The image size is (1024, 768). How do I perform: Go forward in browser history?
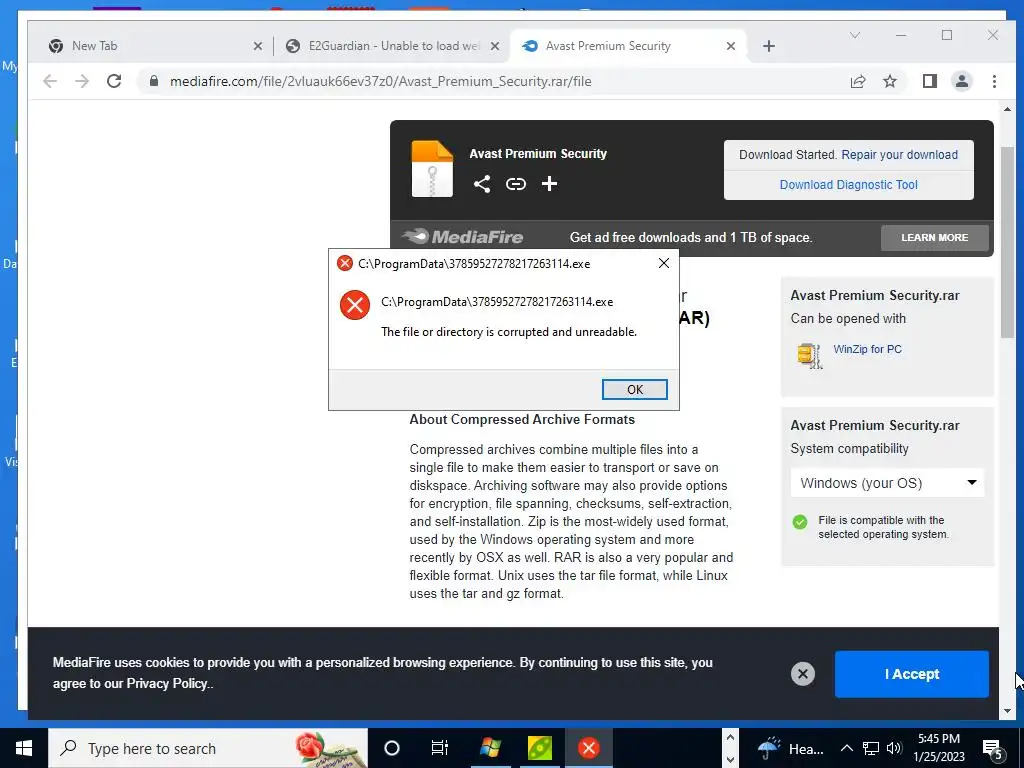pyautogui.click(x=82, y=81)
